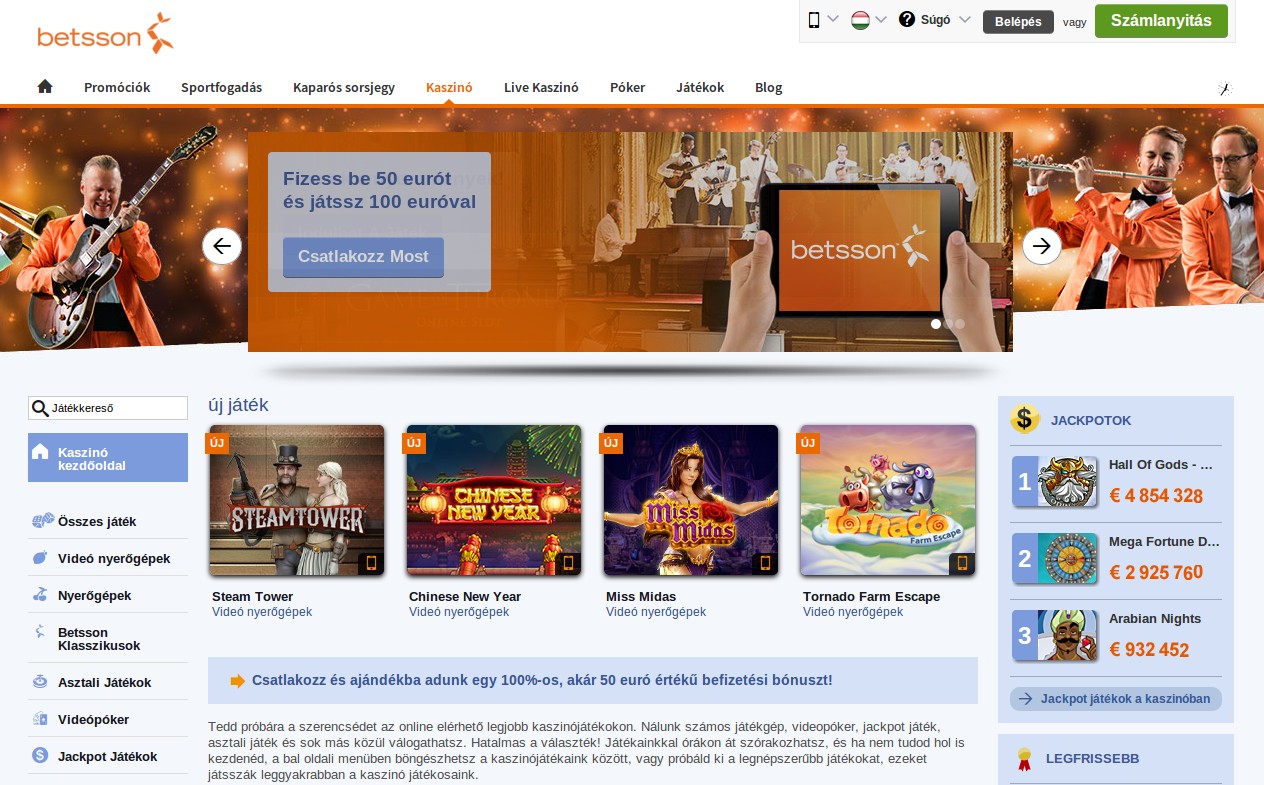Viewport: 1264px width, 785px height.
Task: Click the mobile icon on Steam Tower tile
Action: coord(371,563)
